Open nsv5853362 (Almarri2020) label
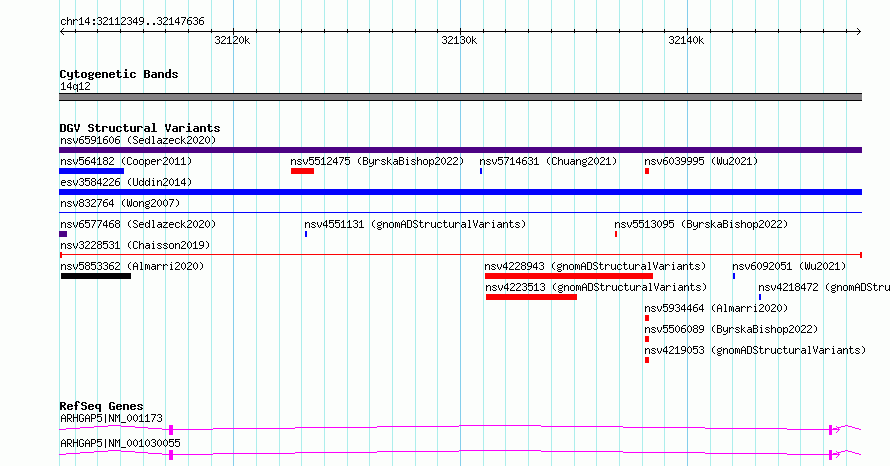 tap(132, 266)
